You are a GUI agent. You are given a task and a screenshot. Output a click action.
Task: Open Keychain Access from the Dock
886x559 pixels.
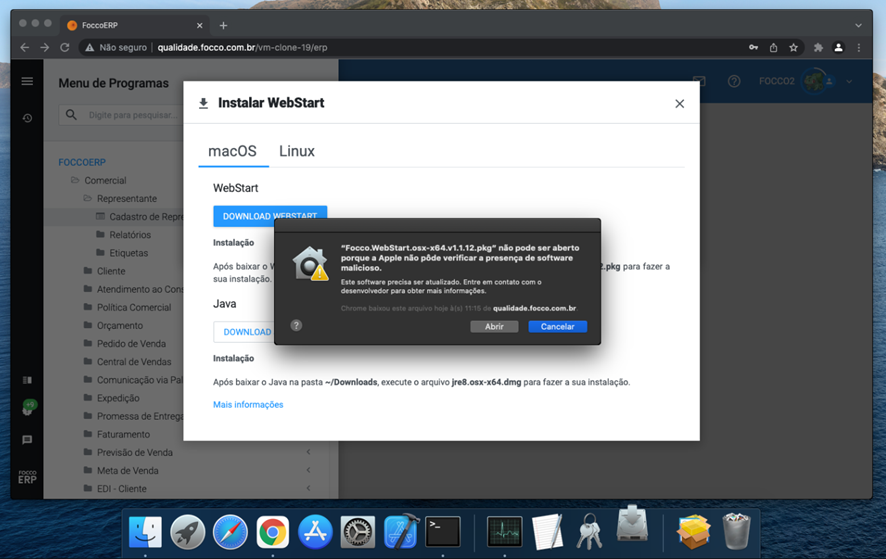point(589,531)
